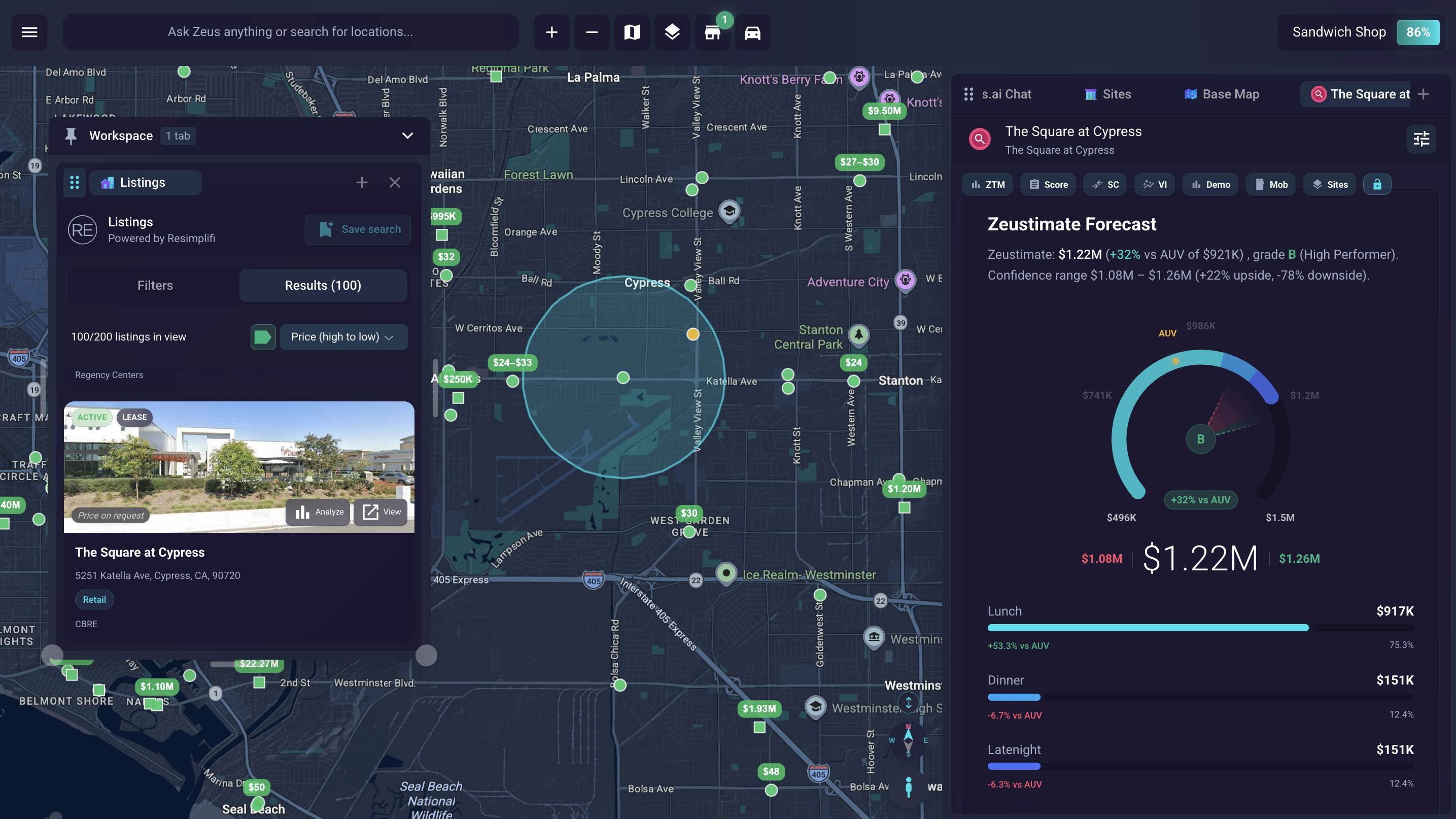Open the layers stack icon

point(672,32)
